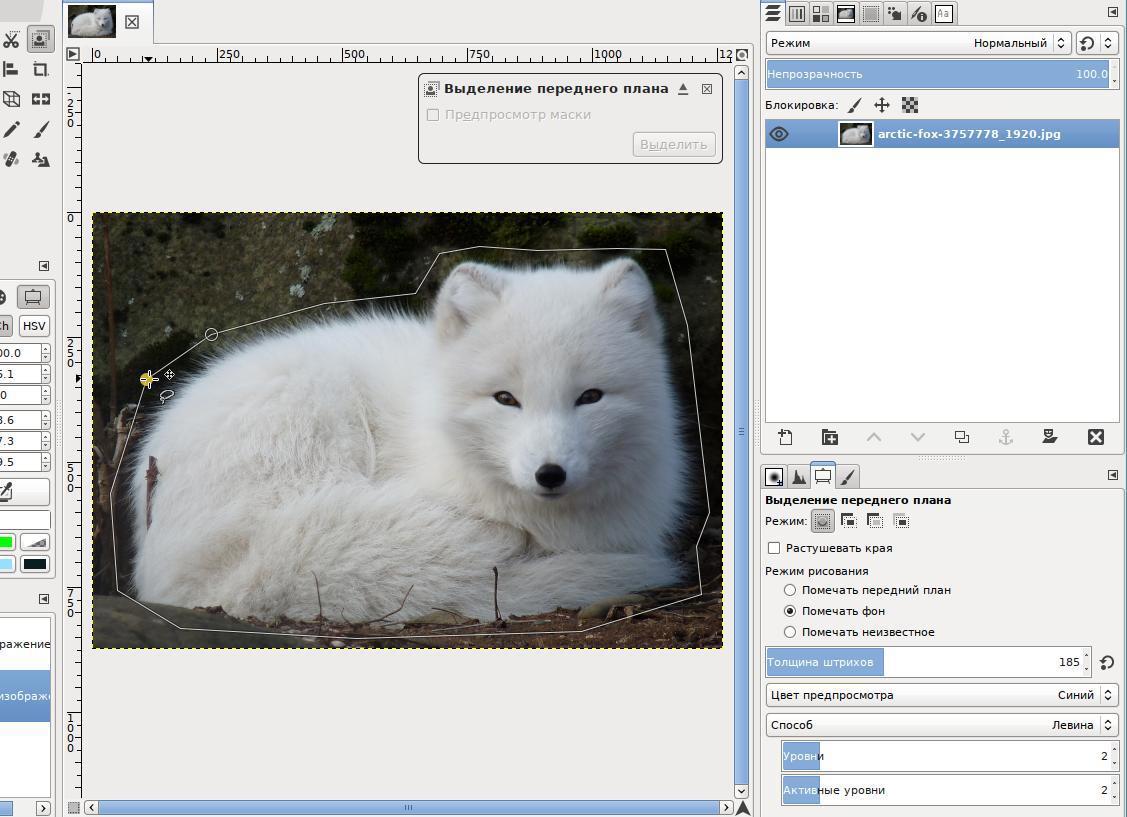The height and width of the screenshot is (817, 1127).
Task: Delete the selected layer
Action: click(x=1096, y=437)
